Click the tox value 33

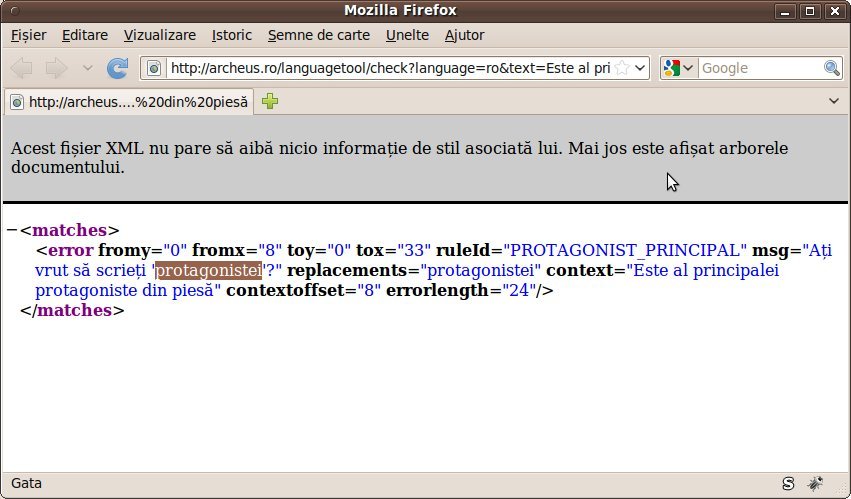point(414,250)
